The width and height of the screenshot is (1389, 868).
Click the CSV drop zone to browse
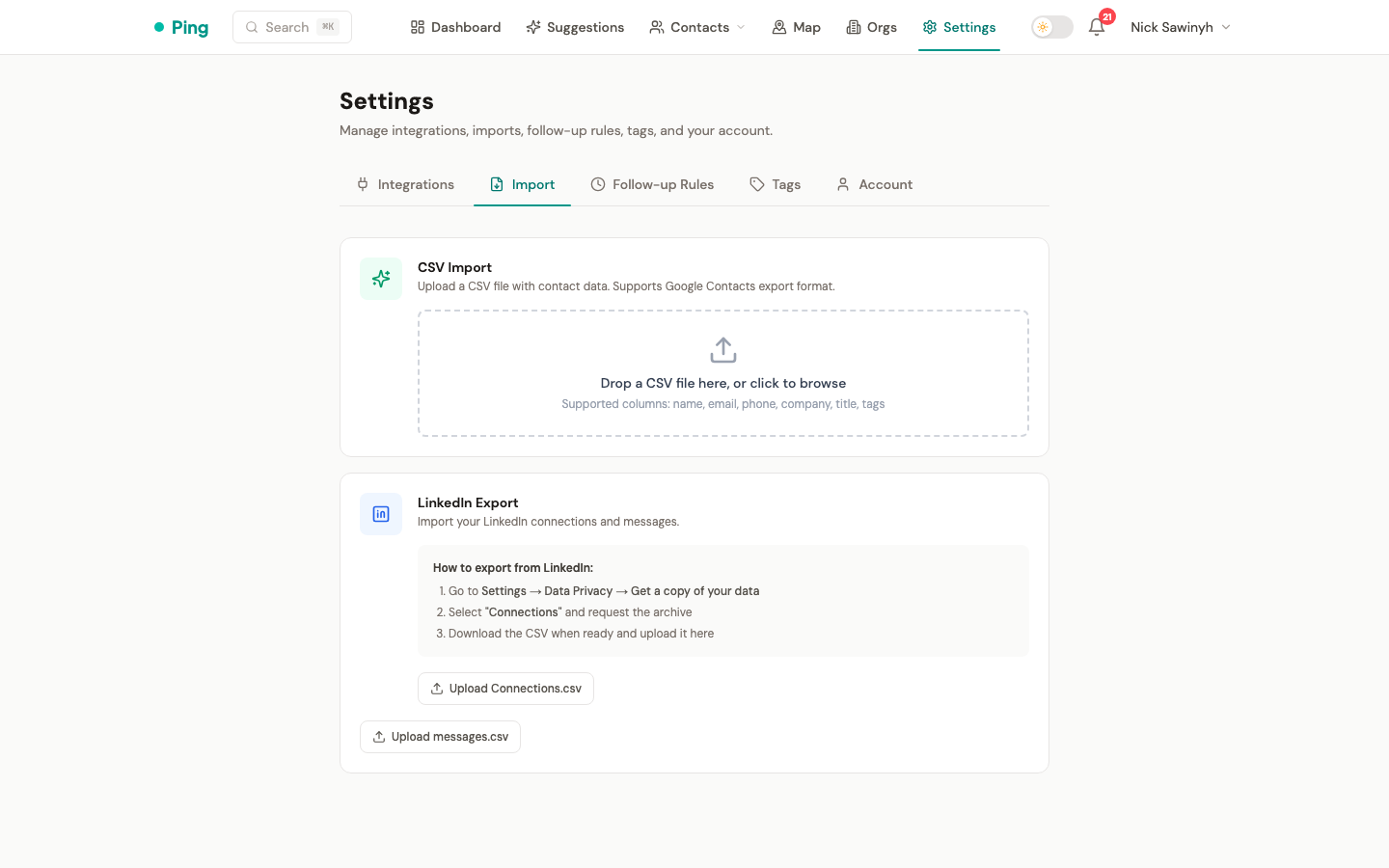click(723, 373)
